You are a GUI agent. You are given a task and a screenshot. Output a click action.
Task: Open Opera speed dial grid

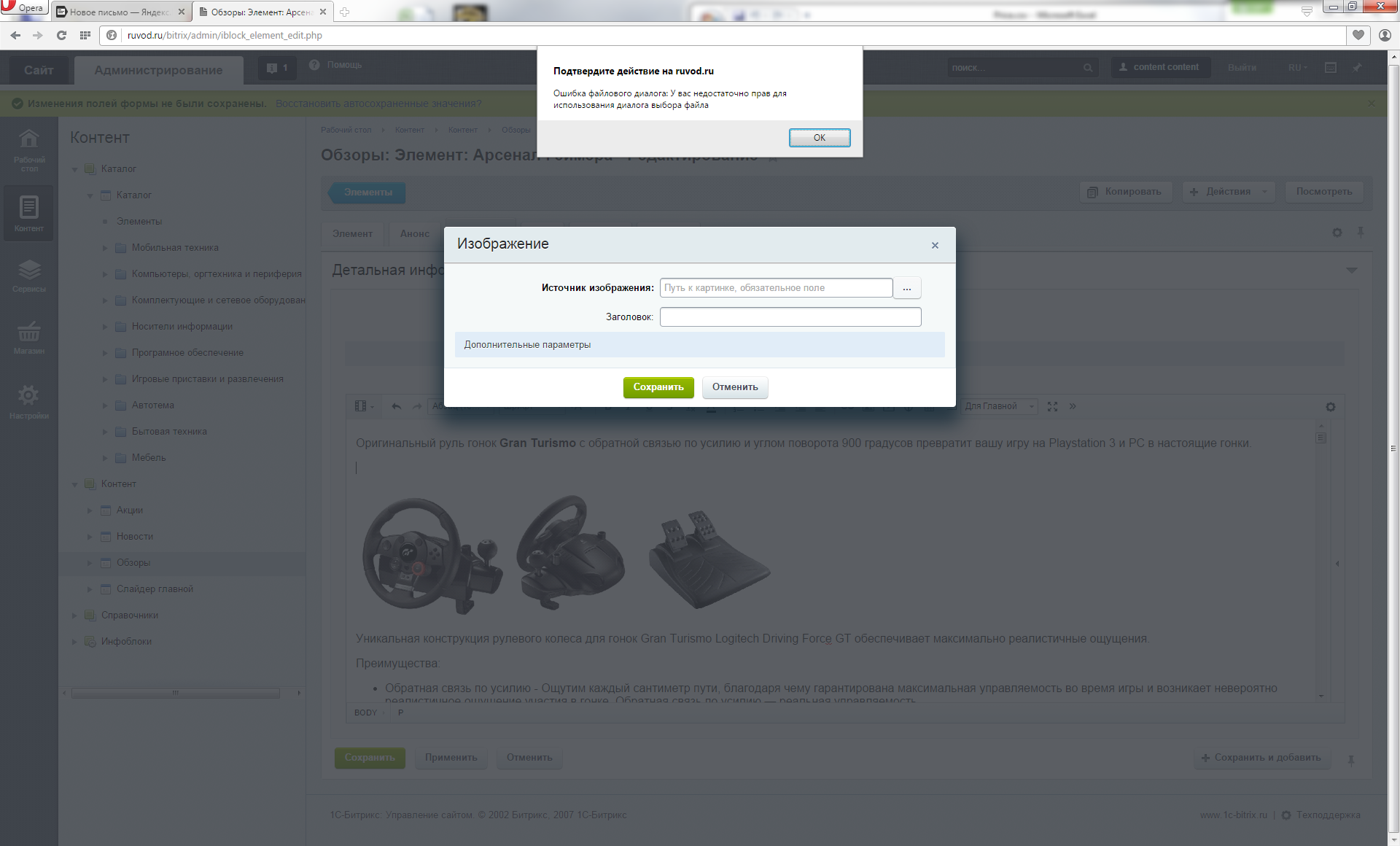[x=85, y=35]
